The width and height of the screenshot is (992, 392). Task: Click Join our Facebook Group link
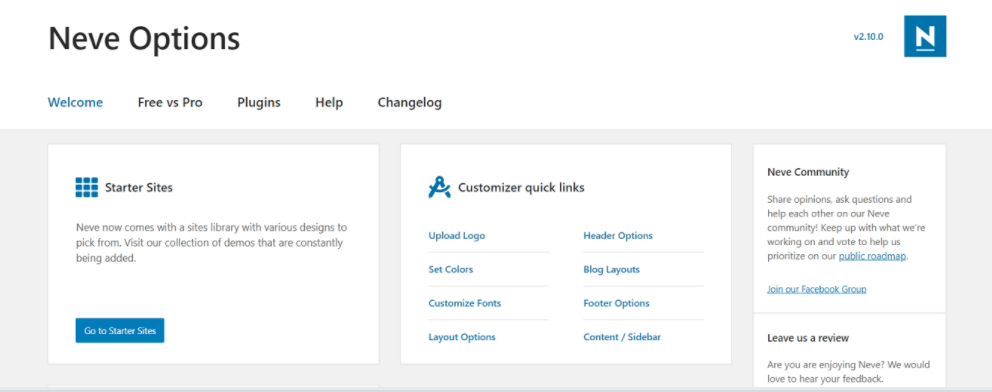click(817, 289)
